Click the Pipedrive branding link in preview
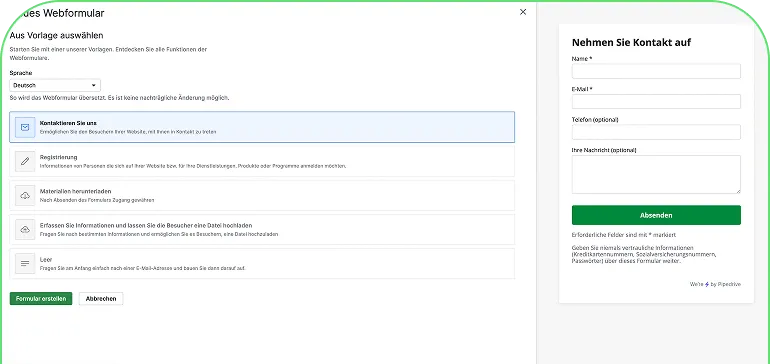 point(715,284)
